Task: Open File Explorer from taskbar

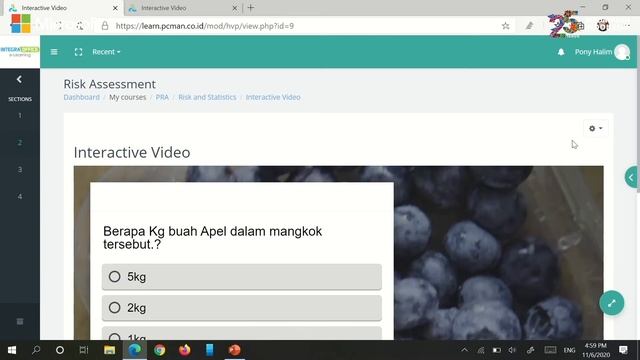Action: [x=109, y=350]
